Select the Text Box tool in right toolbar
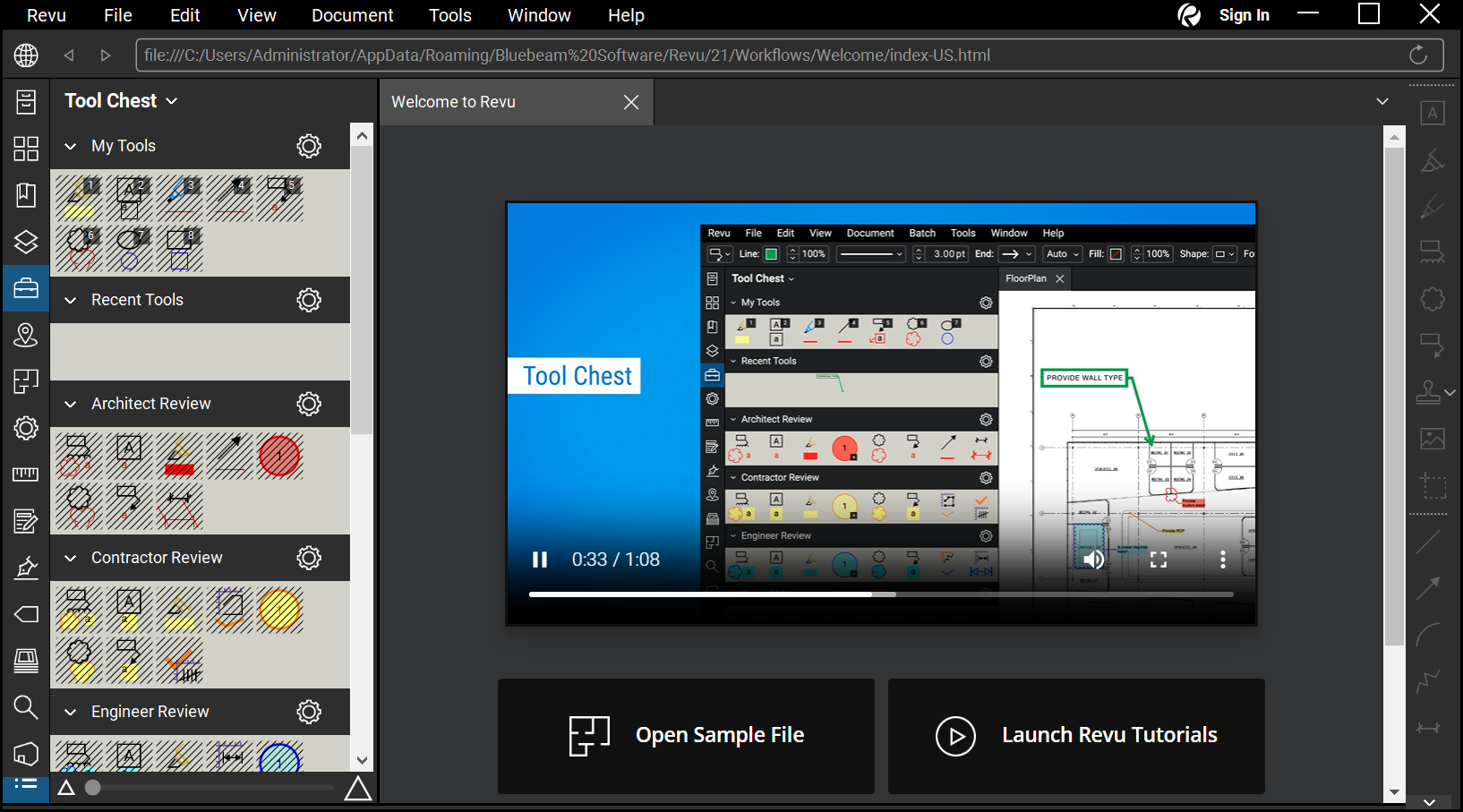1463x812 pixels. click(1433, 113)
